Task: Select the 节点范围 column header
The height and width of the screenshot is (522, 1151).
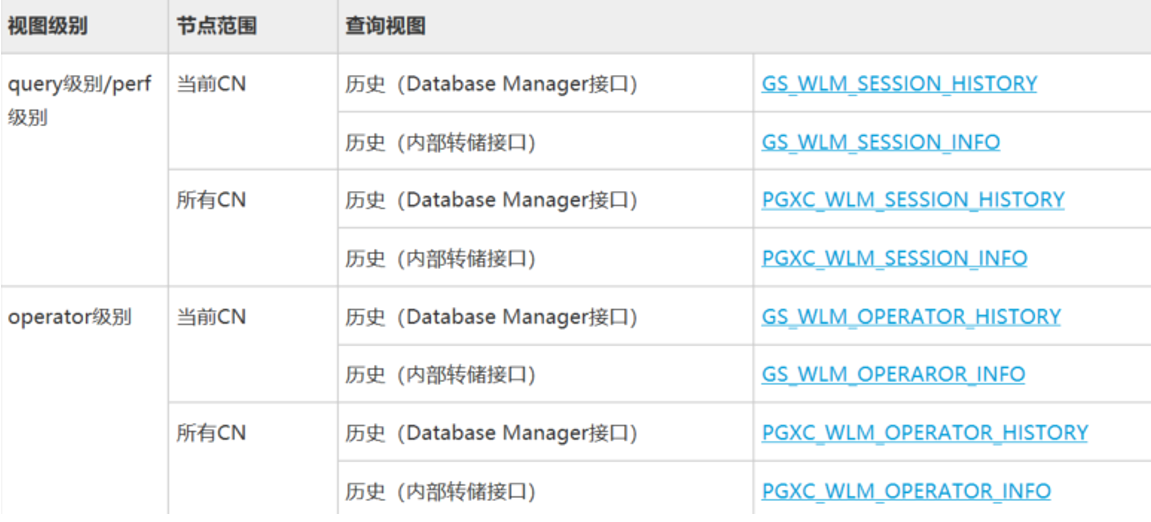Action: coord(216,26)
